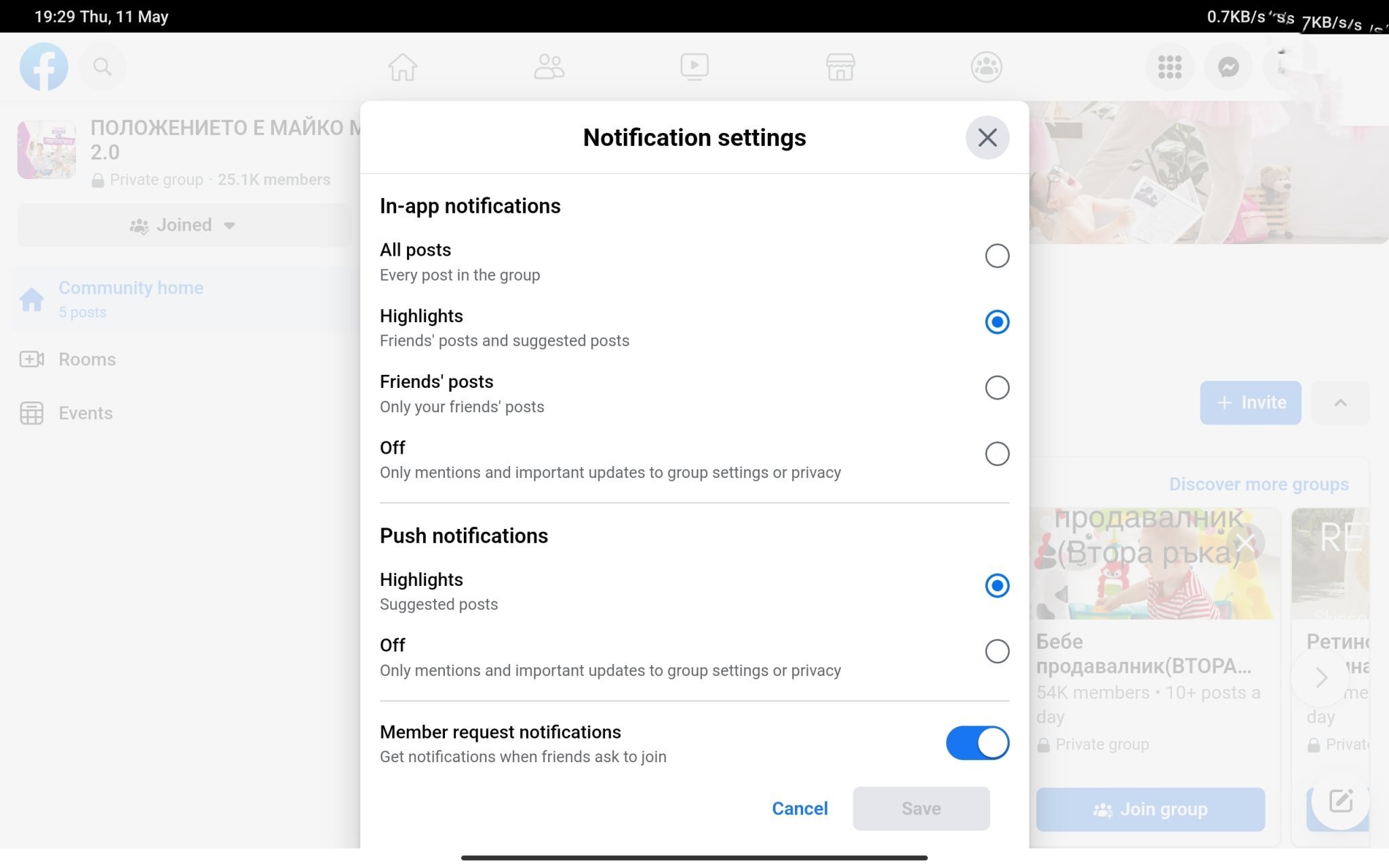Open Events in the group sidebar
The image size is (1389, 868).
85,413
